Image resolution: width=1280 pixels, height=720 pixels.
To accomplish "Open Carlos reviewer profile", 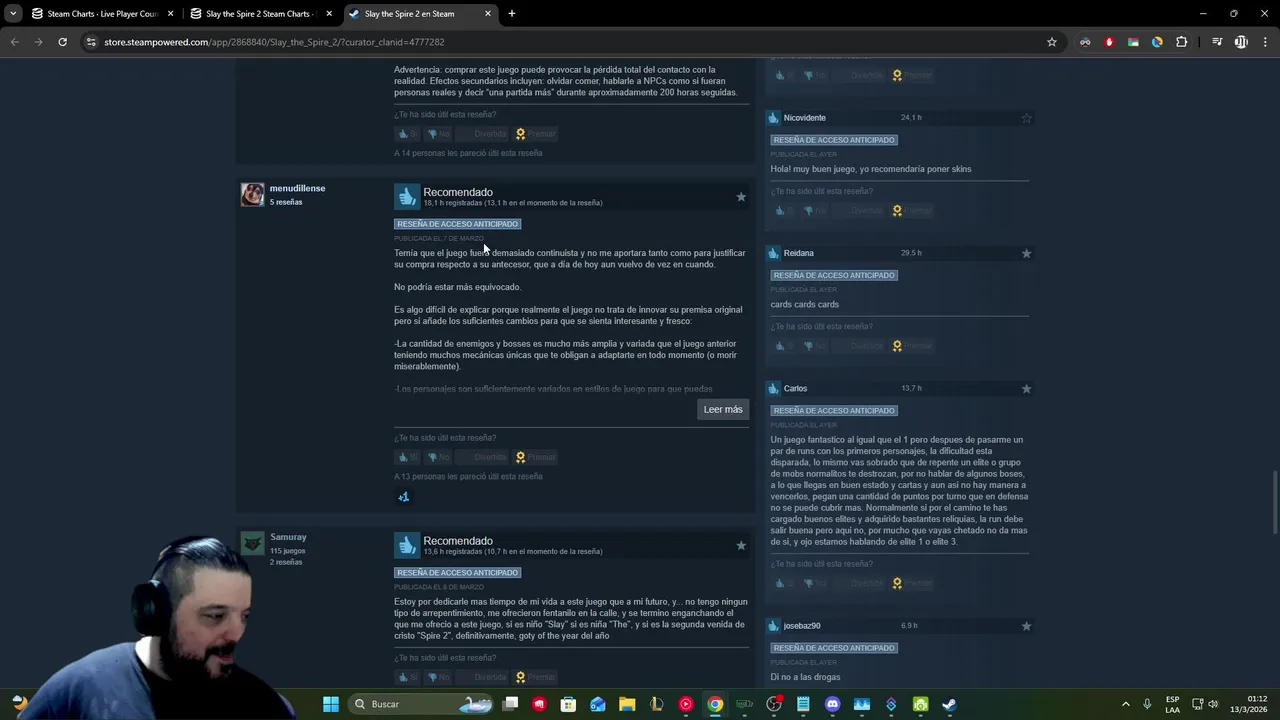I will [x=795, y=388].
